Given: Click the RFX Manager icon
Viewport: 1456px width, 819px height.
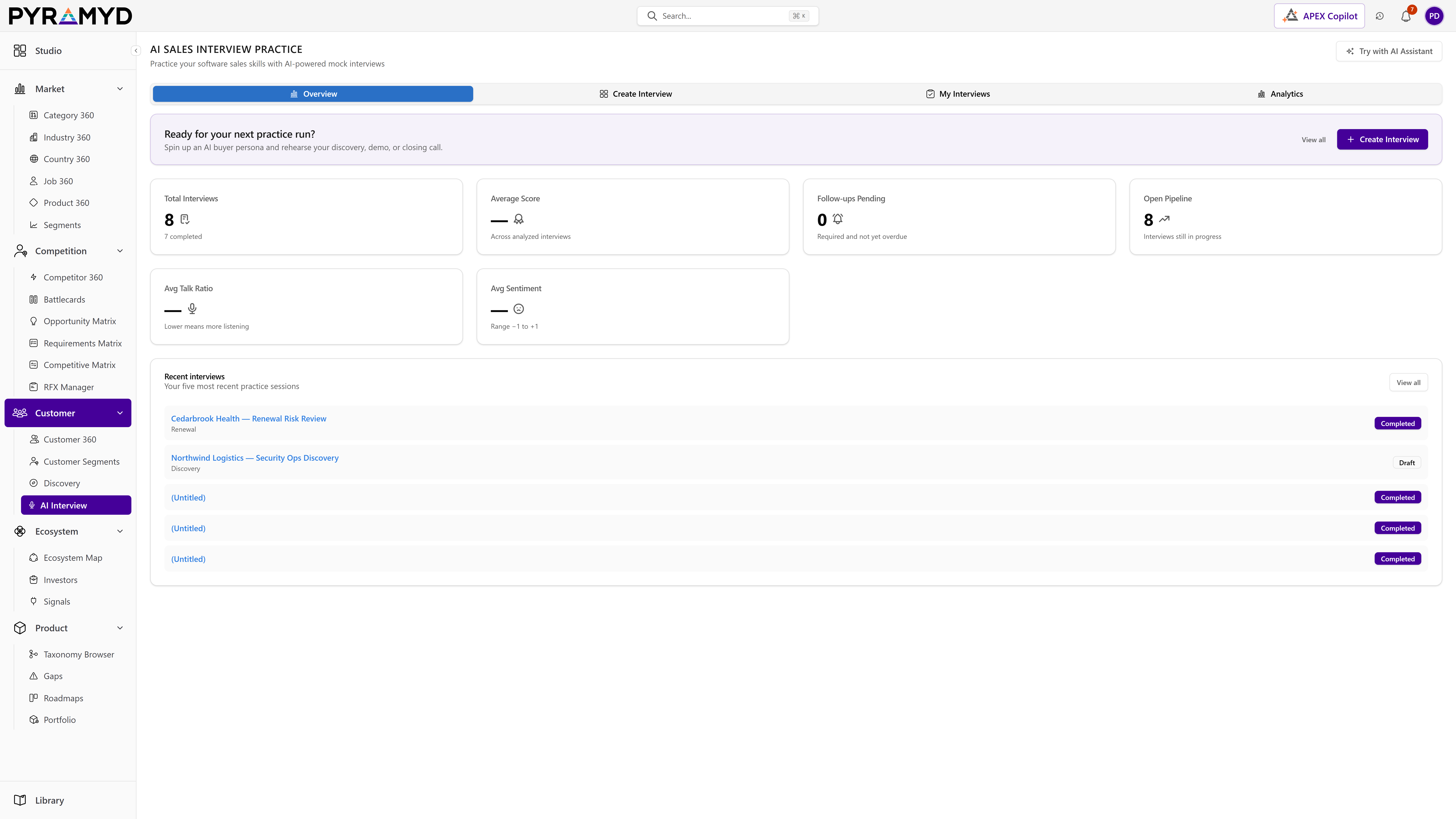Looking at the screenshot, I should [x=34, y=387].
